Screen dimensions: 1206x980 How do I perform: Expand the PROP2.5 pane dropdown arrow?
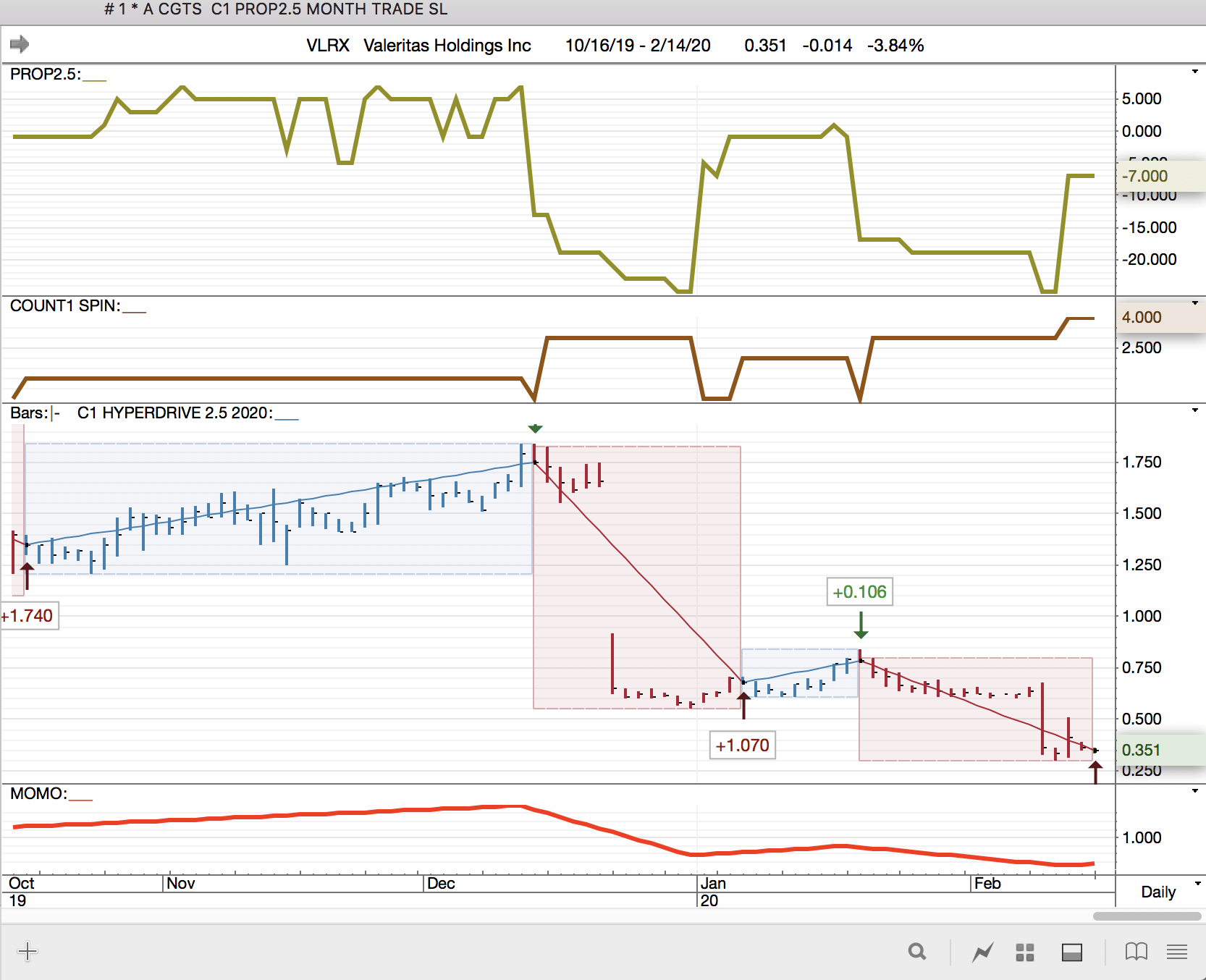[1195, 72]
